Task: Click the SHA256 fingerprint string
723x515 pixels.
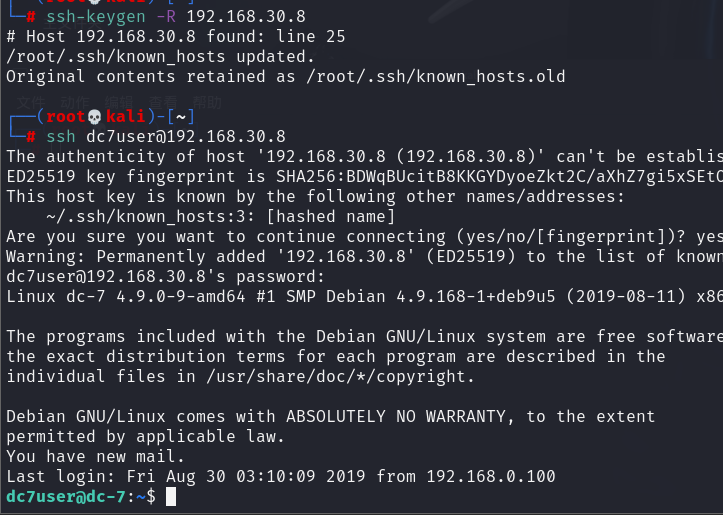Action: [499, 177]
